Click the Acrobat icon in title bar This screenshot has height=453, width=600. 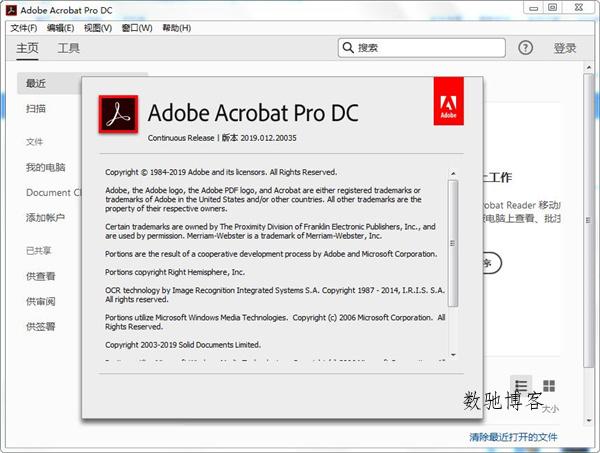(x=11, y=10)
